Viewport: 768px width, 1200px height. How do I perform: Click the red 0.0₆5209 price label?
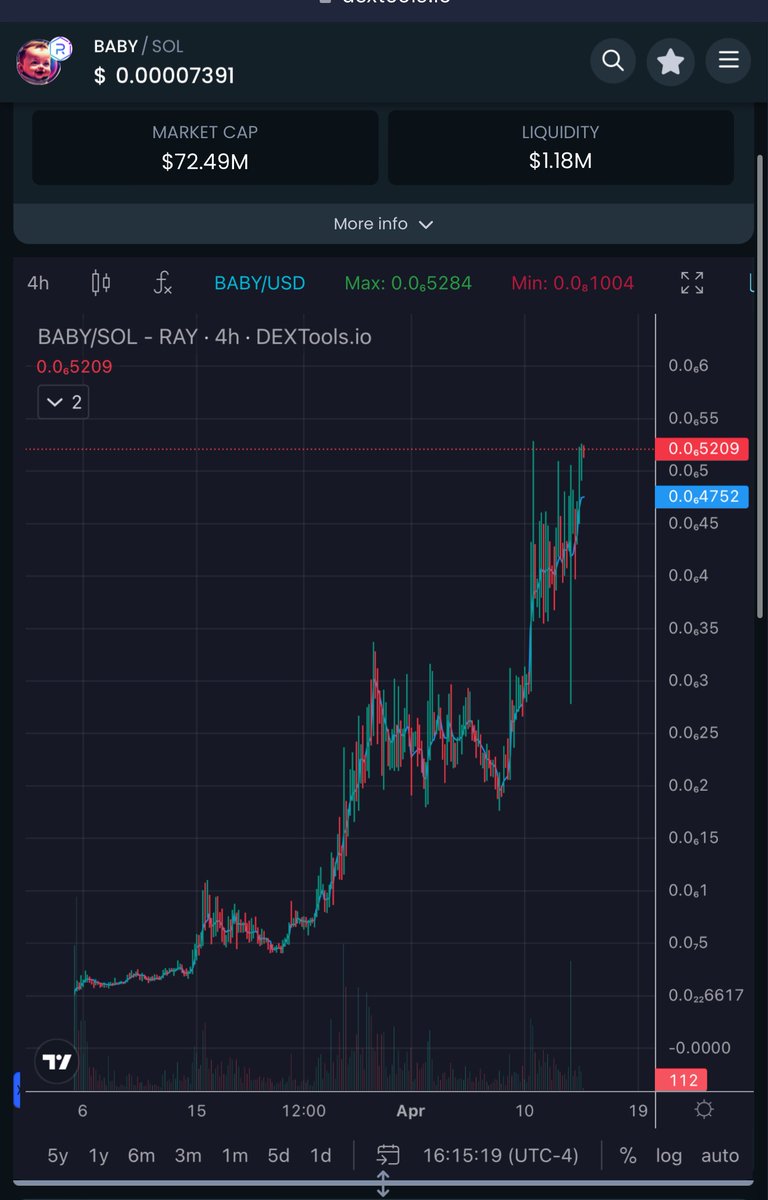pyautogui.click(x=701, y=448)
